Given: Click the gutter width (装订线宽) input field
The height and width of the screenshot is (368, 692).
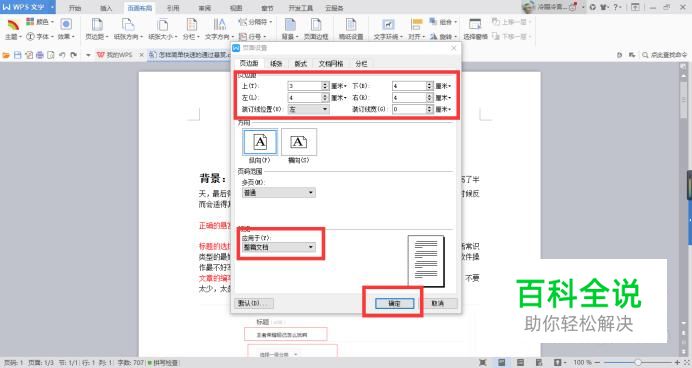Looking at the screenshot, I should (409, 109).
